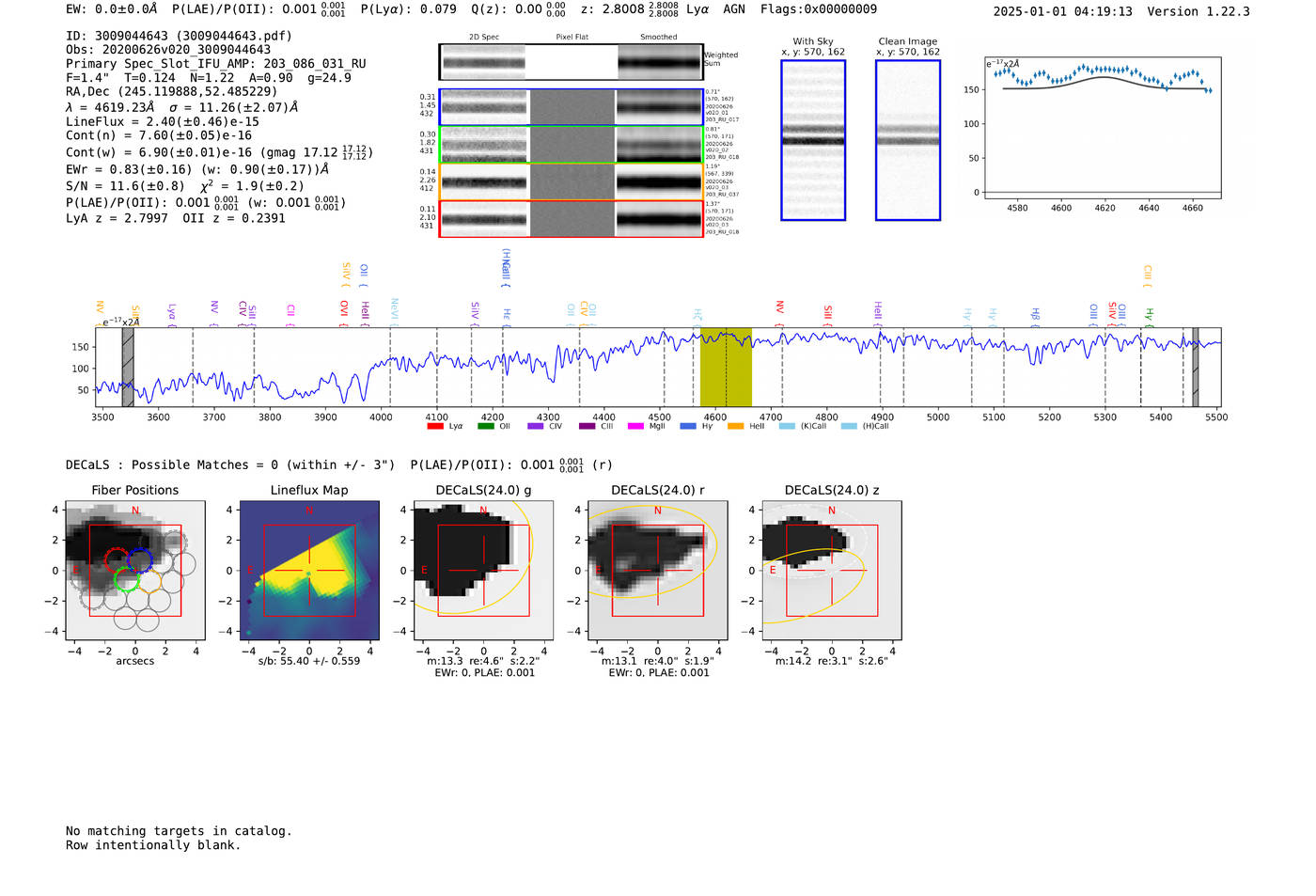Click the purple CIV legend swatch
Screen dimensions: 1316x896
(536, 427)
